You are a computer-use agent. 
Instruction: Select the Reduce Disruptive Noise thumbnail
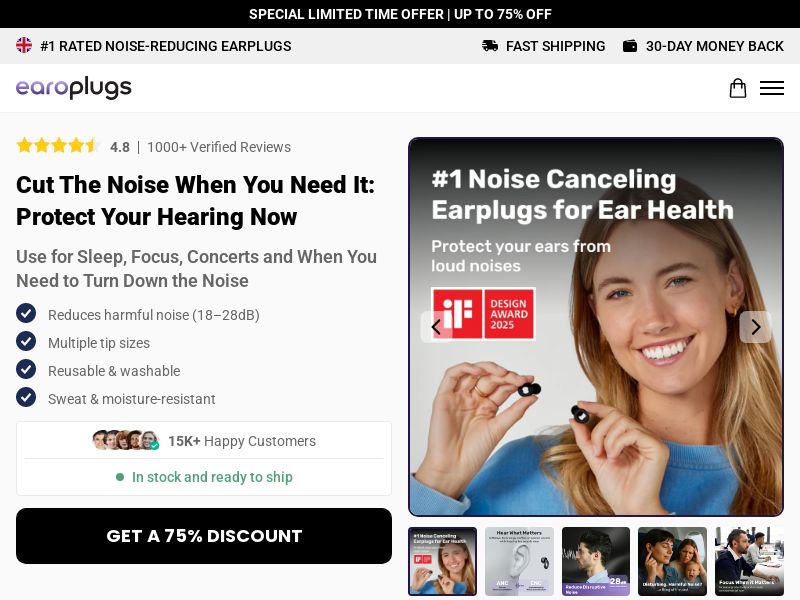595,561
